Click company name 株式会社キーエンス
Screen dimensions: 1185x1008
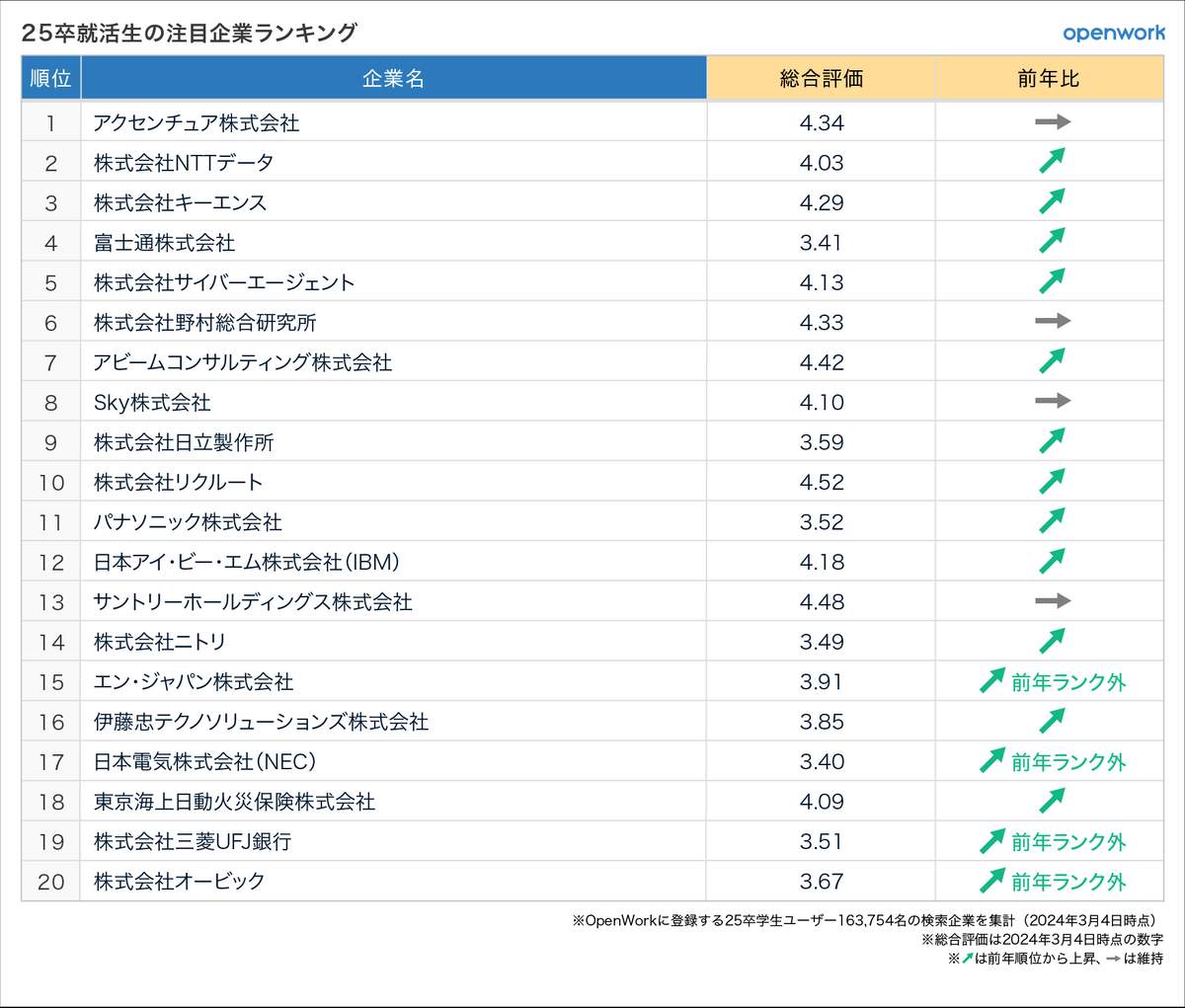tap(180, 202)
